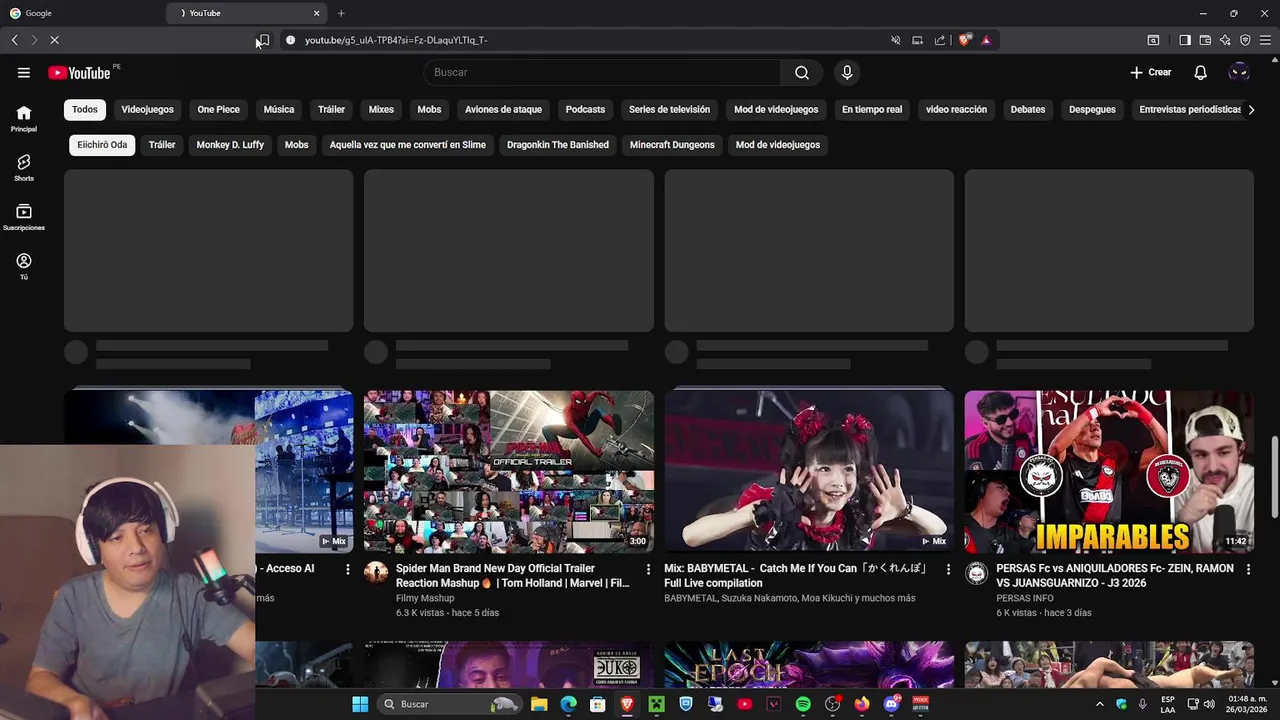Select the Mixes filter chip
This screenshot has height=720, width=1280.
click(x=381, y=109)
